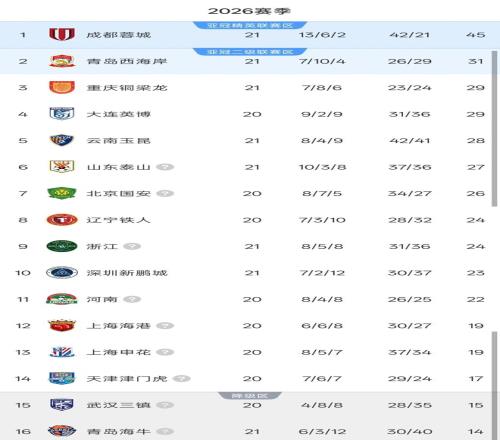Tap the 降级区 relegation zone label
Image resolution: width=500 pixels, height=440 pixels.
pos(250,395)
